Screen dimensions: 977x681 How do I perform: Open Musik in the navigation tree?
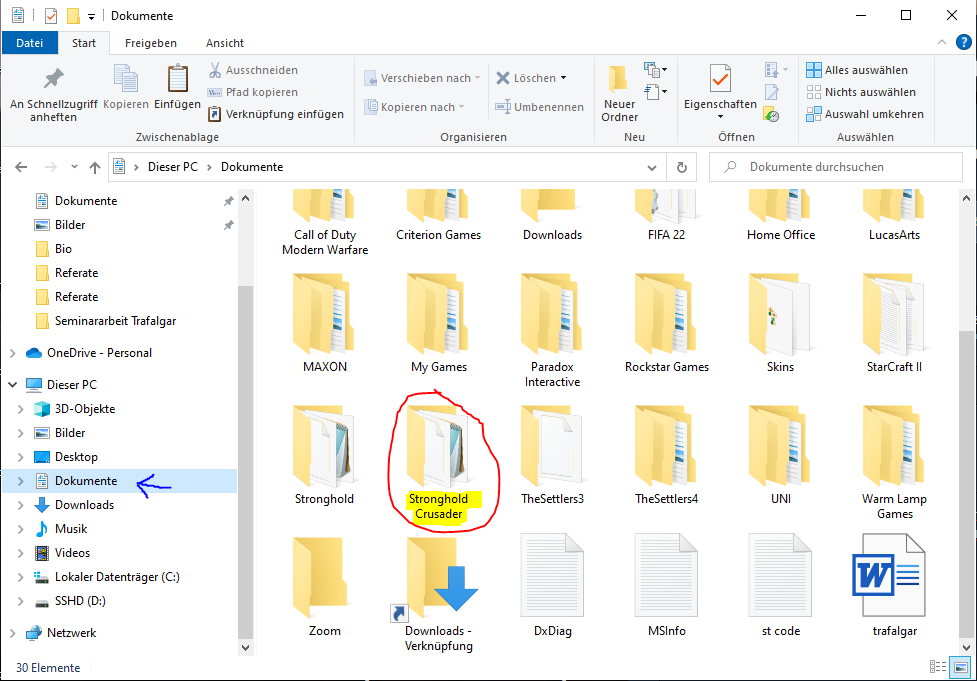click(71, 529)
